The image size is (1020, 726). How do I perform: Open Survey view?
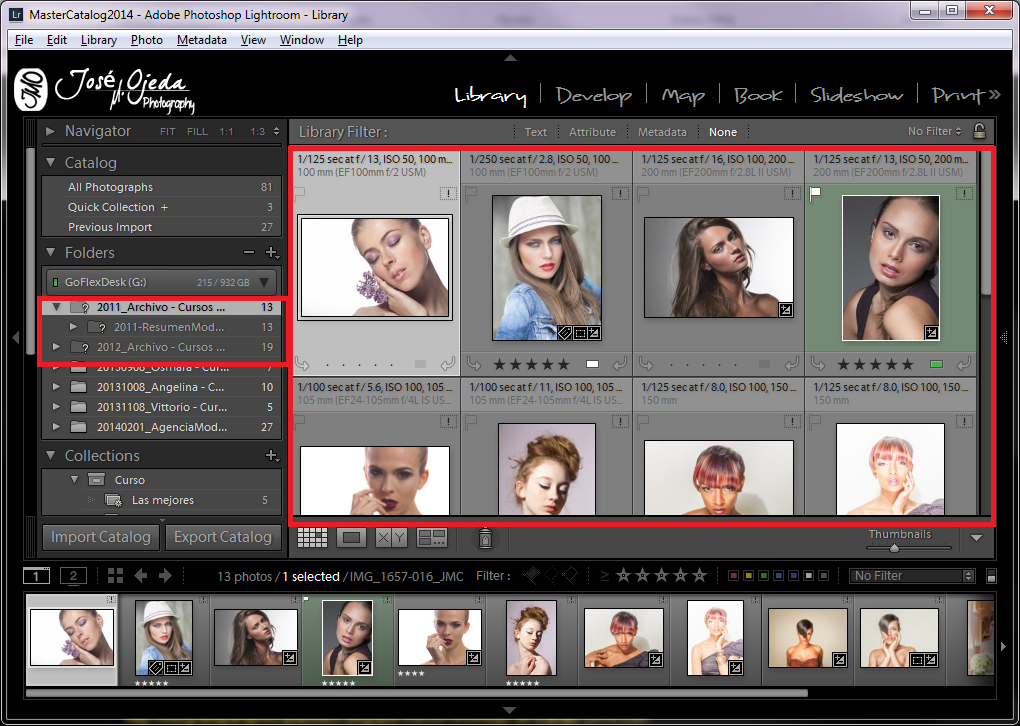[x=432, y=537]
